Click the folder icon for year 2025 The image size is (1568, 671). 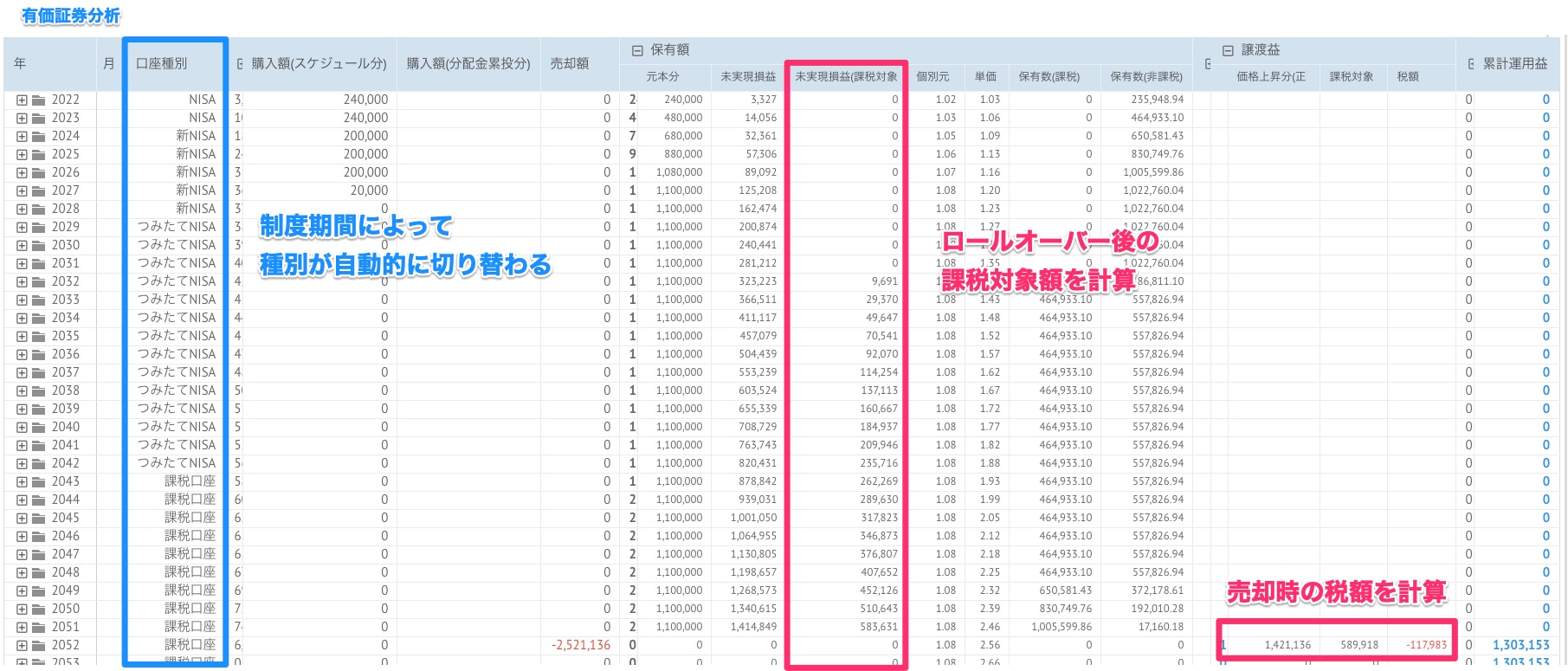click(x=38, y=155)
